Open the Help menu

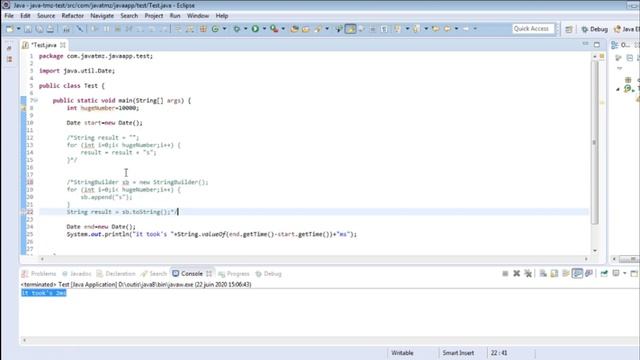click(222, 16)
